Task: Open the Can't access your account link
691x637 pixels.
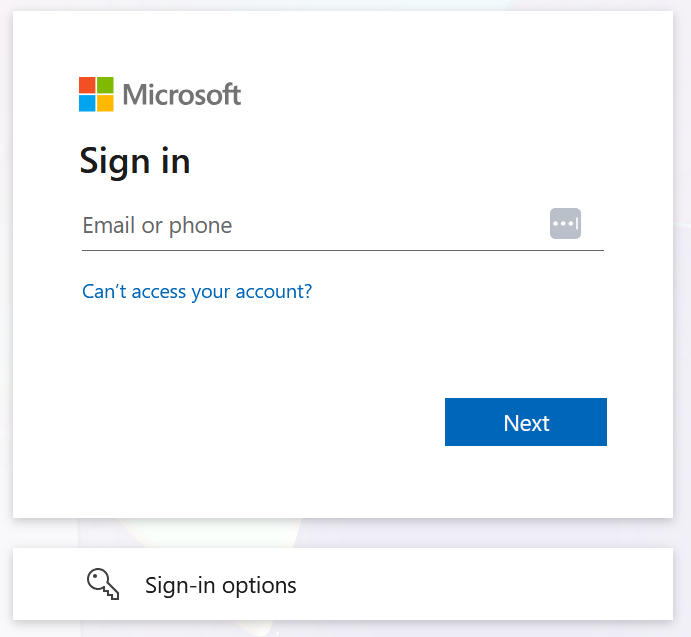Action: tap(197, 292)
